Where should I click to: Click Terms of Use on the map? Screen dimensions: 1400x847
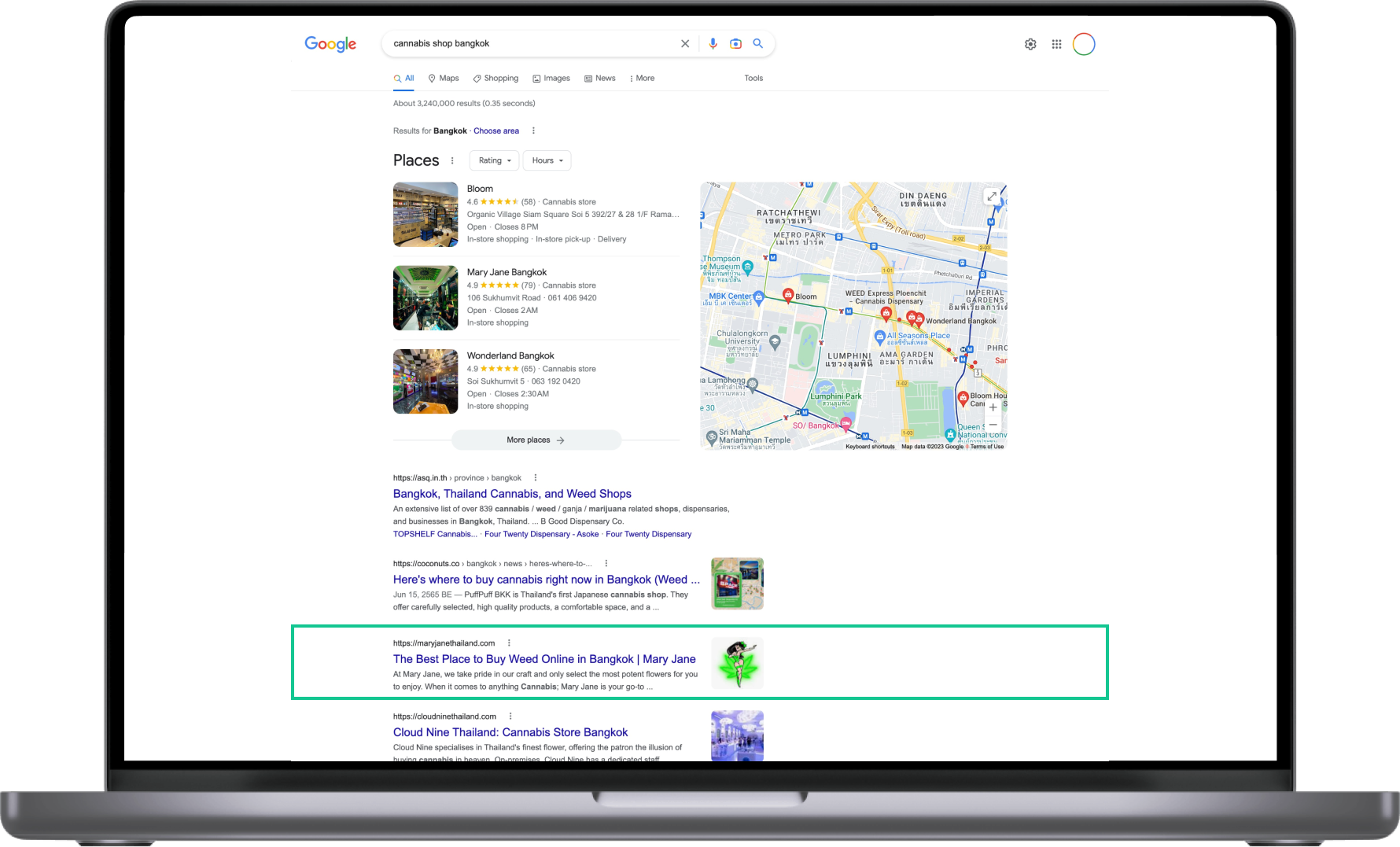(x=986, y=447)
